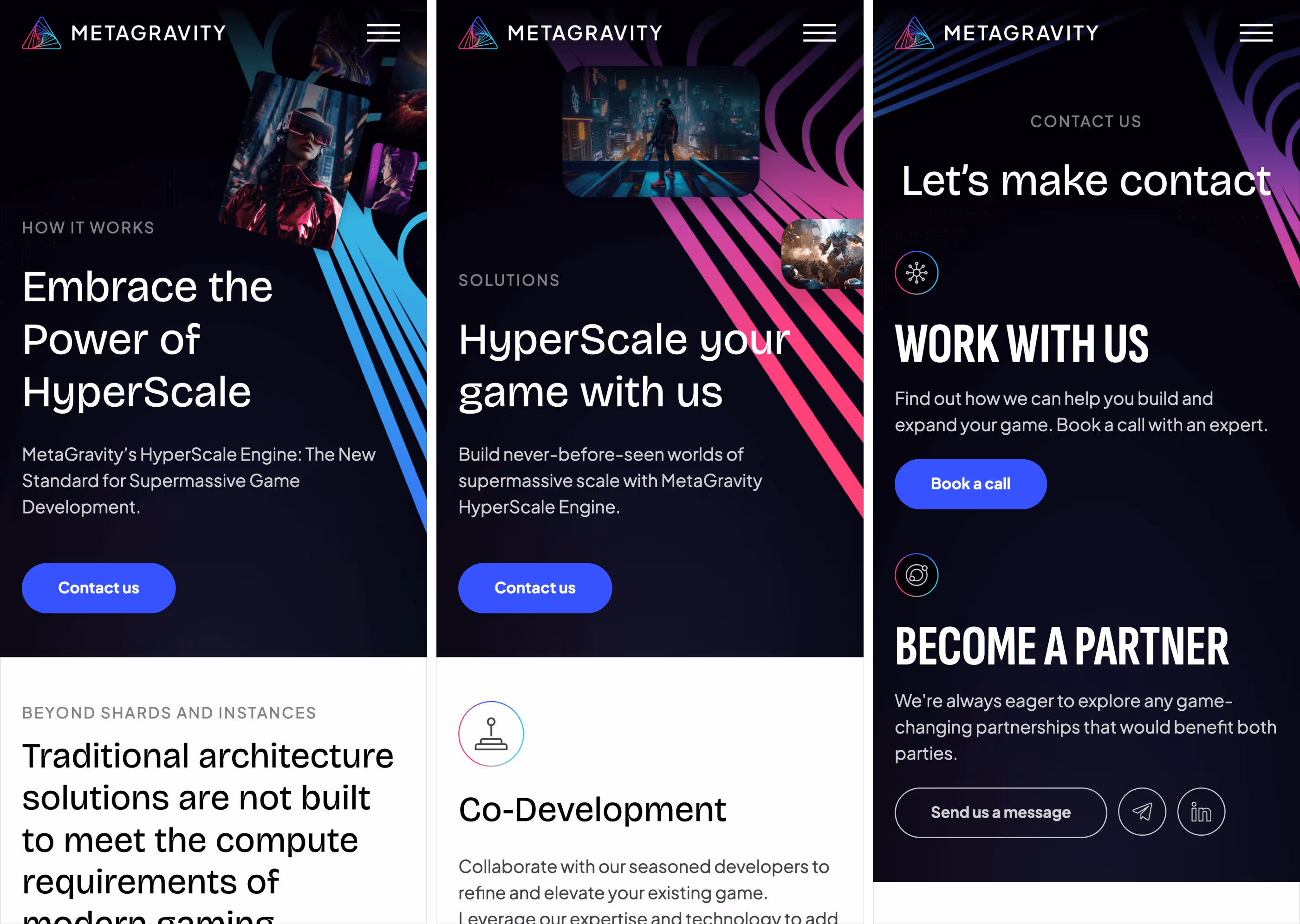
Task: Click the robot battle scene image
Action: (x=822, y=254)
